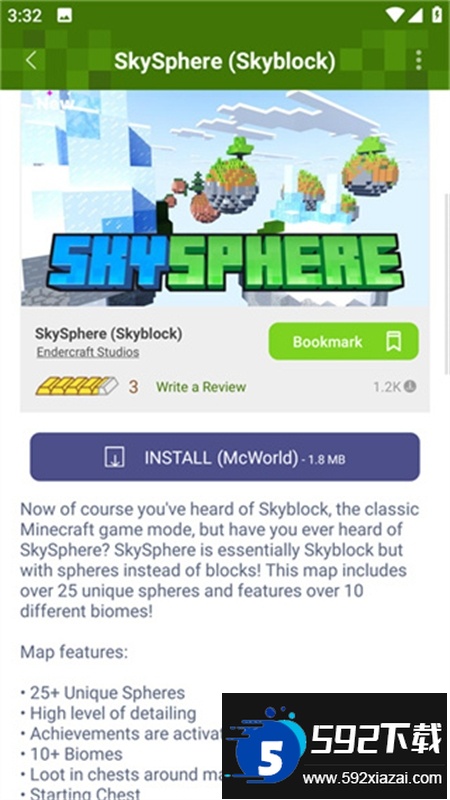This screenshot has height=800, width=450.
Task: Open Endercraft Studios author link
Action: coord(88,352)
